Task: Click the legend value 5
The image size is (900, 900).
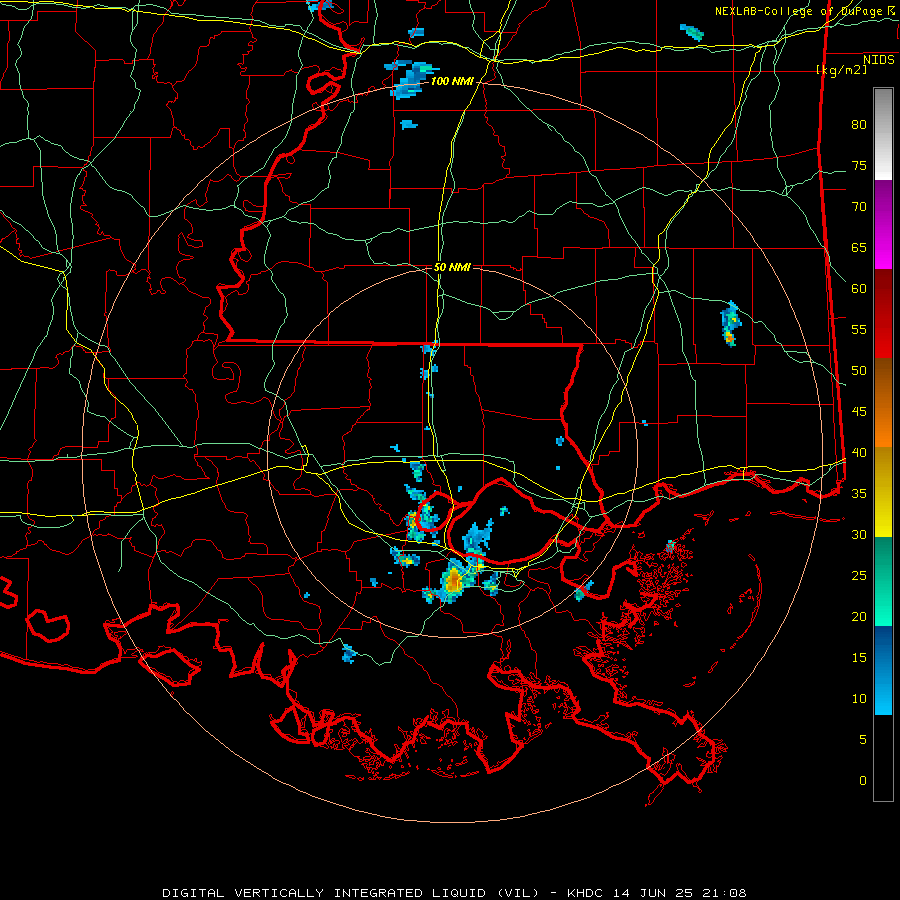Action: (863, 740)
